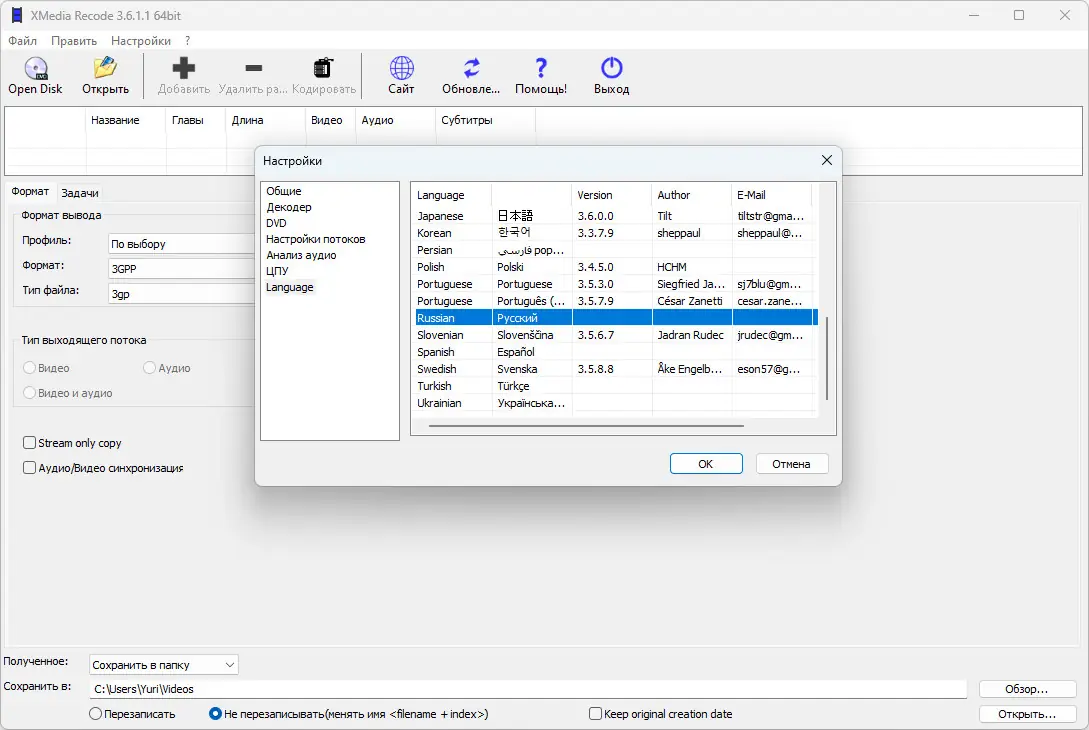Click the XMedia Recode title bar app icon

point(17,15)
